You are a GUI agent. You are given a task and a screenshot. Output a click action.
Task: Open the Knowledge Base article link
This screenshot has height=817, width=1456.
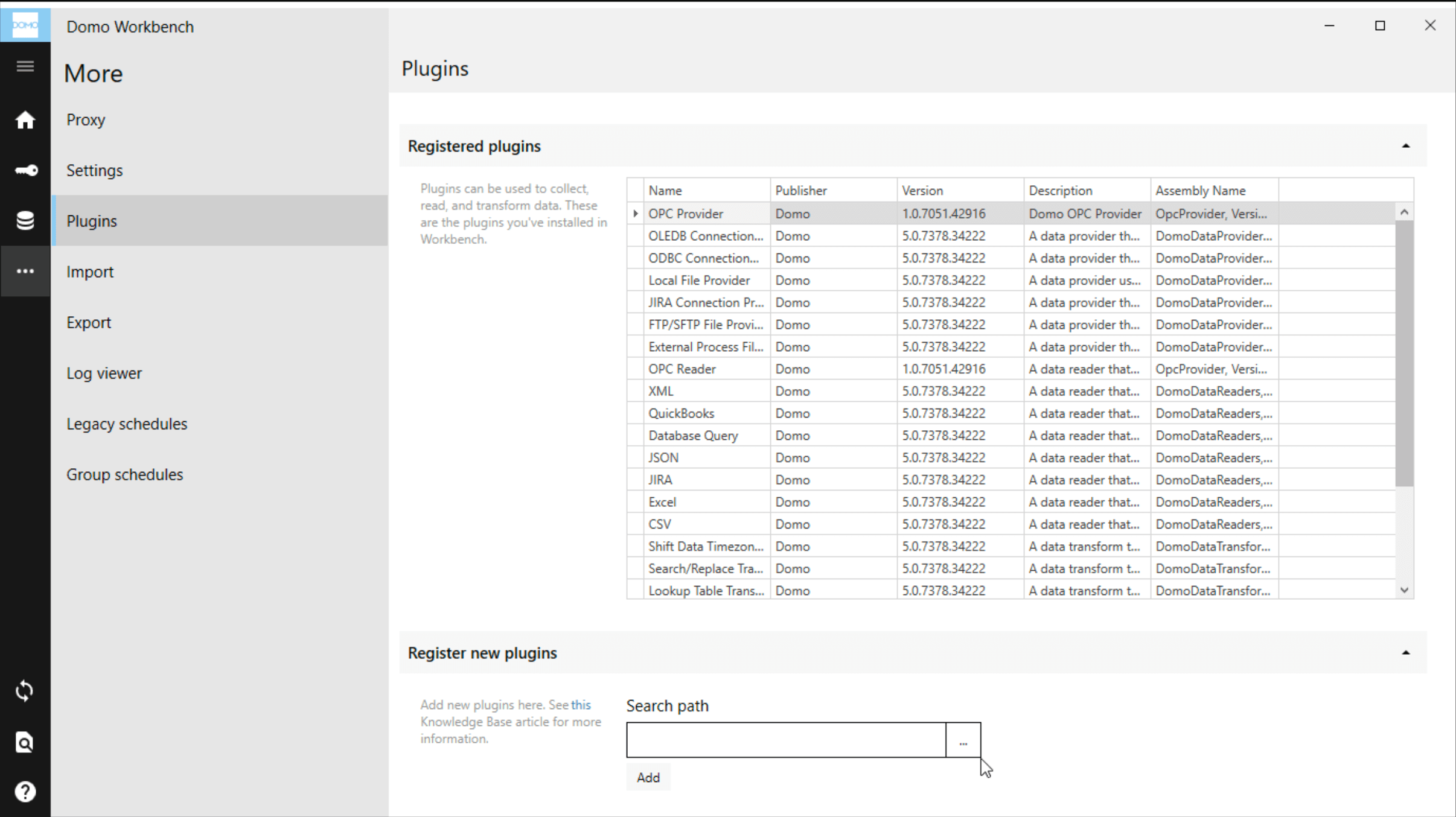(x=581, y=704)
